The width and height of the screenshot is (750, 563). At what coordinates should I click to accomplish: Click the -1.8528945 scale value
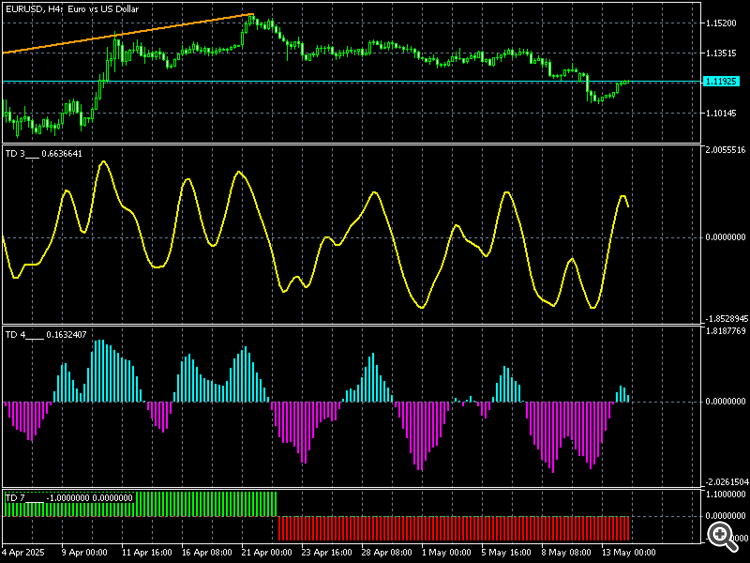click(725, 319)
